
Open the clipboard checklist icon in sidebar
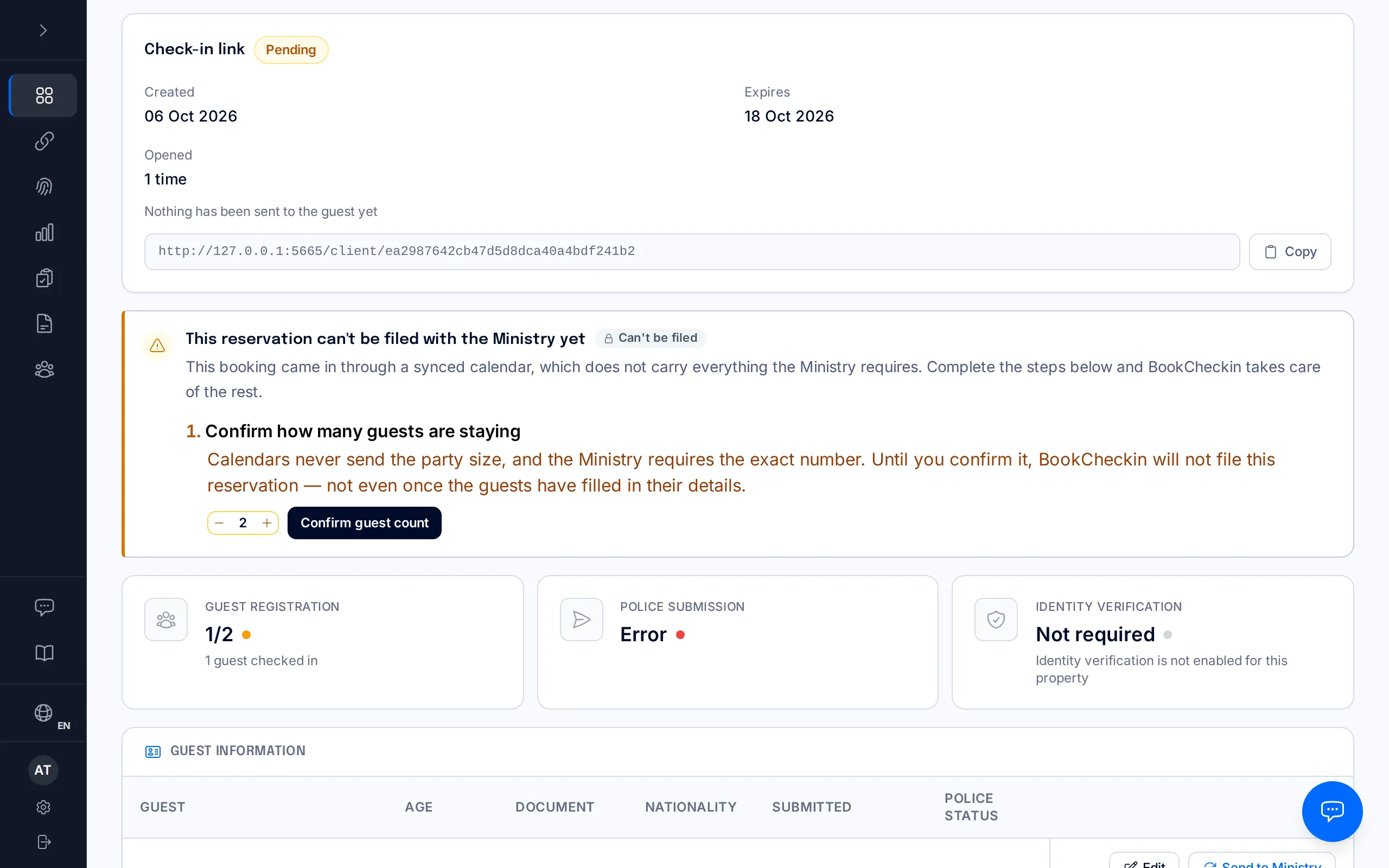click(43, 278)
